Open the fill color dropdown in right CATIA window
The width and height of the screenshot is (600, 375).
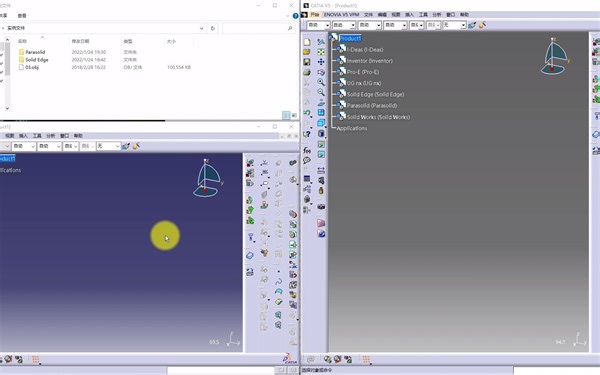click(x=318, y=25)
